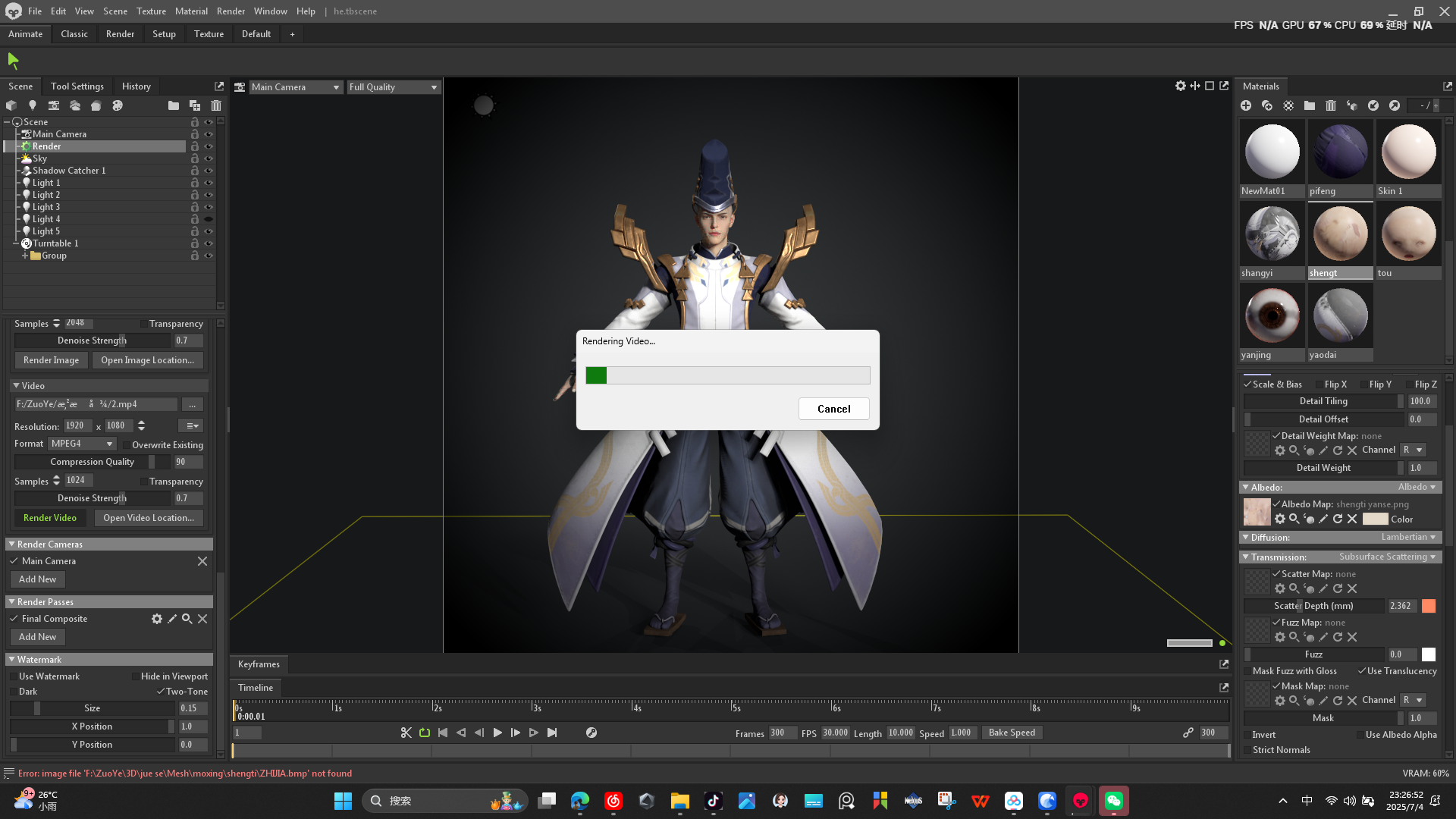Switch to the Tool Settings tab
The height and width of the screenshot is (819, 1456).
tap(77, 86)
